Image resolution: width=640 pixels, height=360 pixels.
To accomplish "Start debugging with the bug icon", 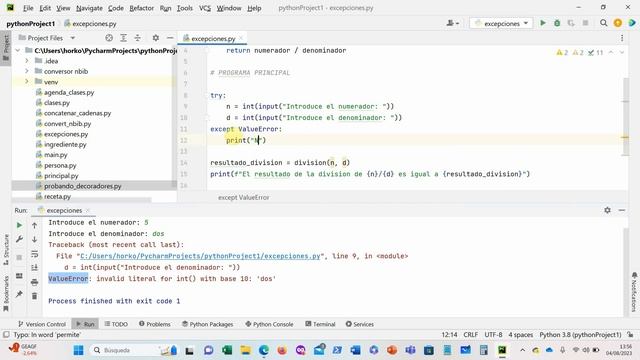I will click(x=557, y=23).
